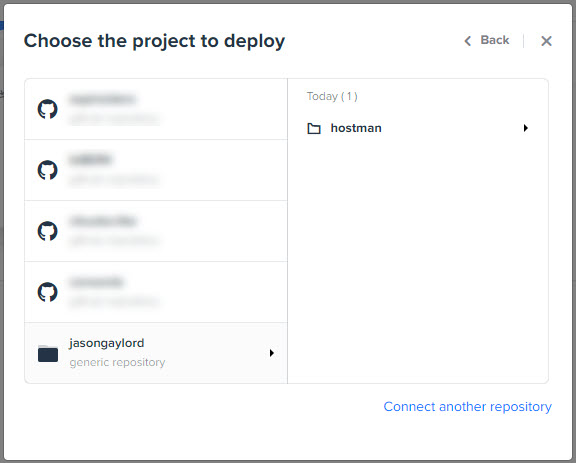Select the jasongaylord repository name
Image resolution: width=576 pixels, height=463 pixels.
(107, 343)
